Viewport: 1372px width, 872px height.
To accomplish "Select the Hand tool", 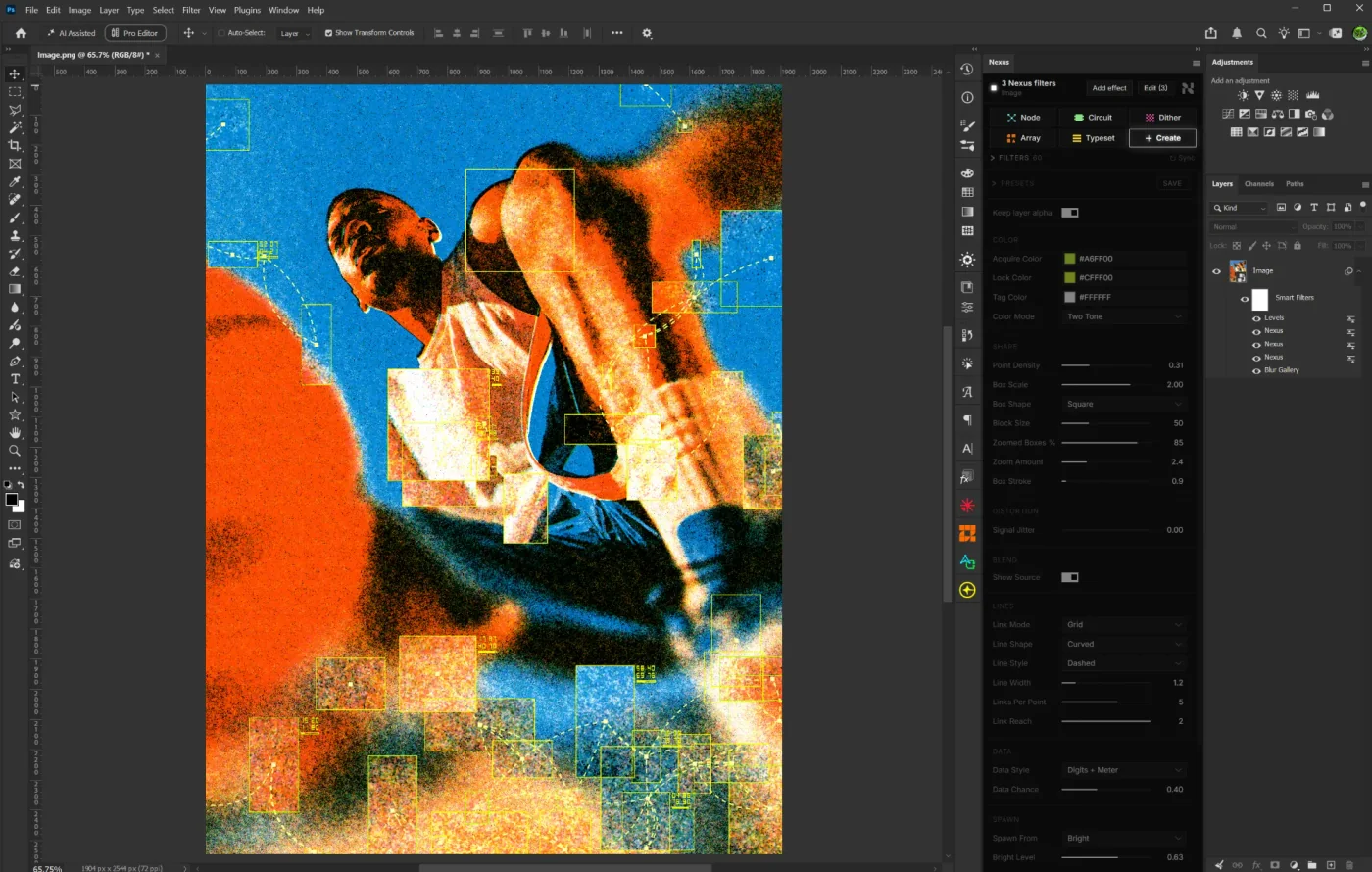I will (x=15, y=432).
